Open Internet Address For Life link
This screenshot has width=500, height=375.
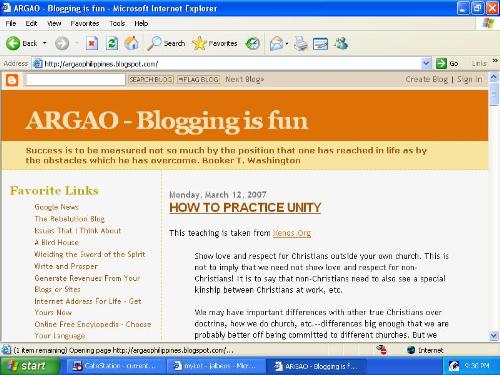point(88,307)
